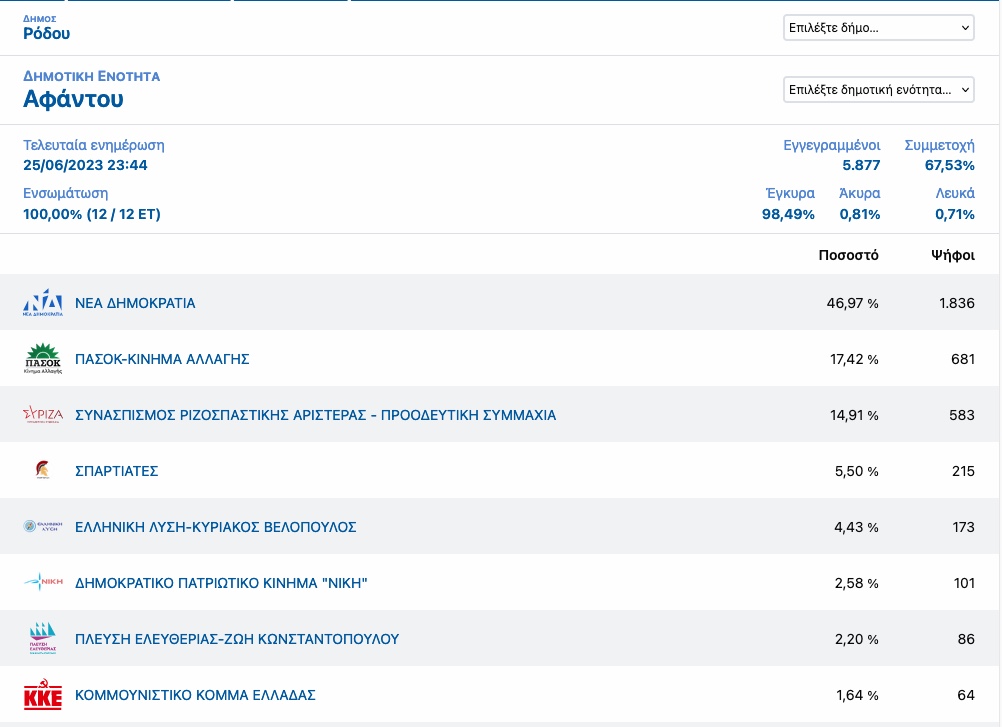Open the ΠΑΣΟΚ-ΚΙΝΗΜΑ ΑΛΛΑΓΗΣ link
This screenshot has width=1002, height=727.
pyautogui.click(x=162, y=359)
